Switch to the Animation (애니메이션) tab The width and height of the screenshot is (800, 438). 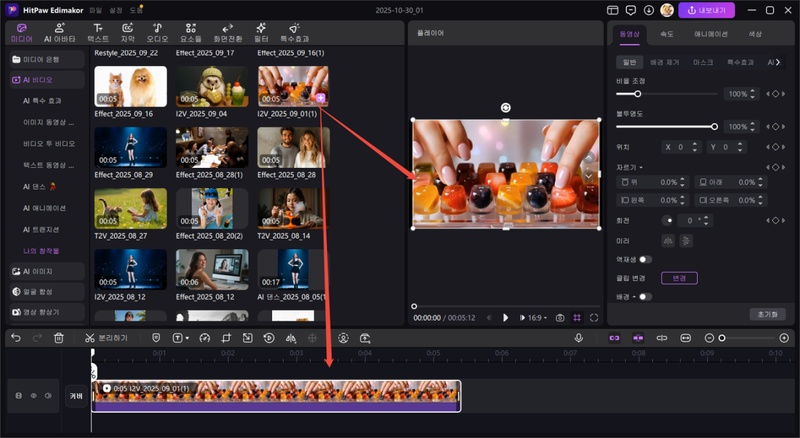710,34
